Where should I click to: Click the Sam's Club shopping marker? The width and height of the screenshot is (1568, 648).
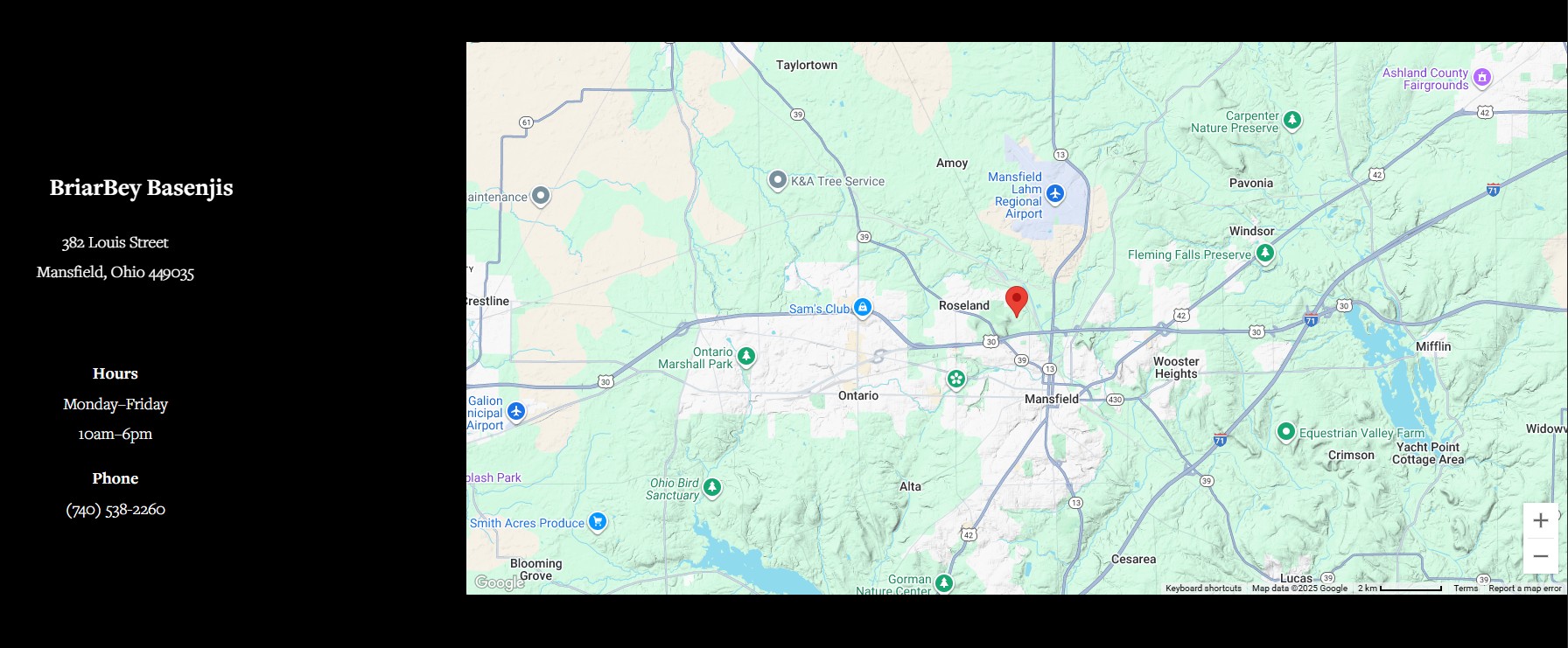[x=863, y=307]
